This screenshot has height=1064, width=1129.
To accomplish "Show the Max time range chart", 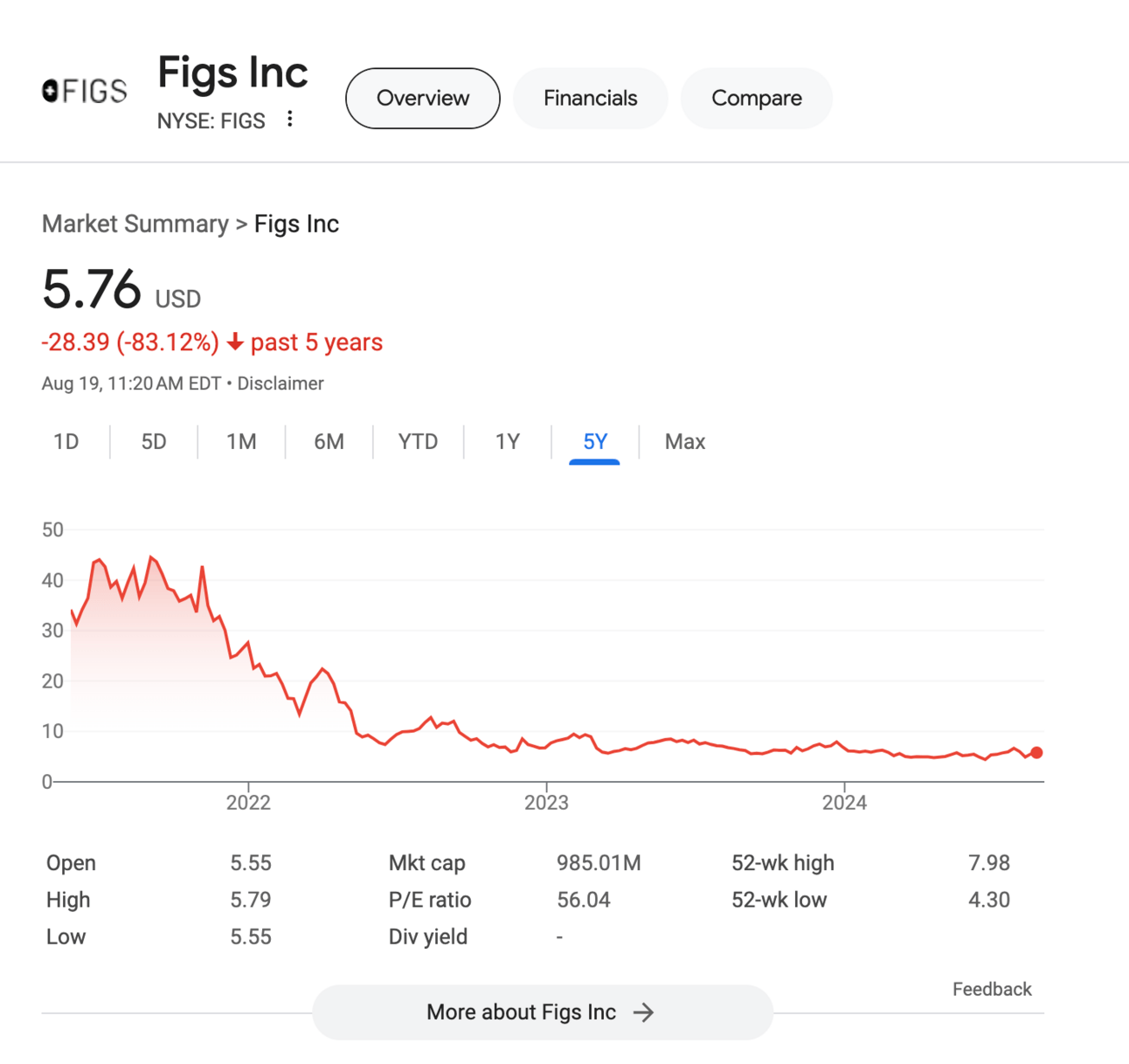I will click(685, 442).
